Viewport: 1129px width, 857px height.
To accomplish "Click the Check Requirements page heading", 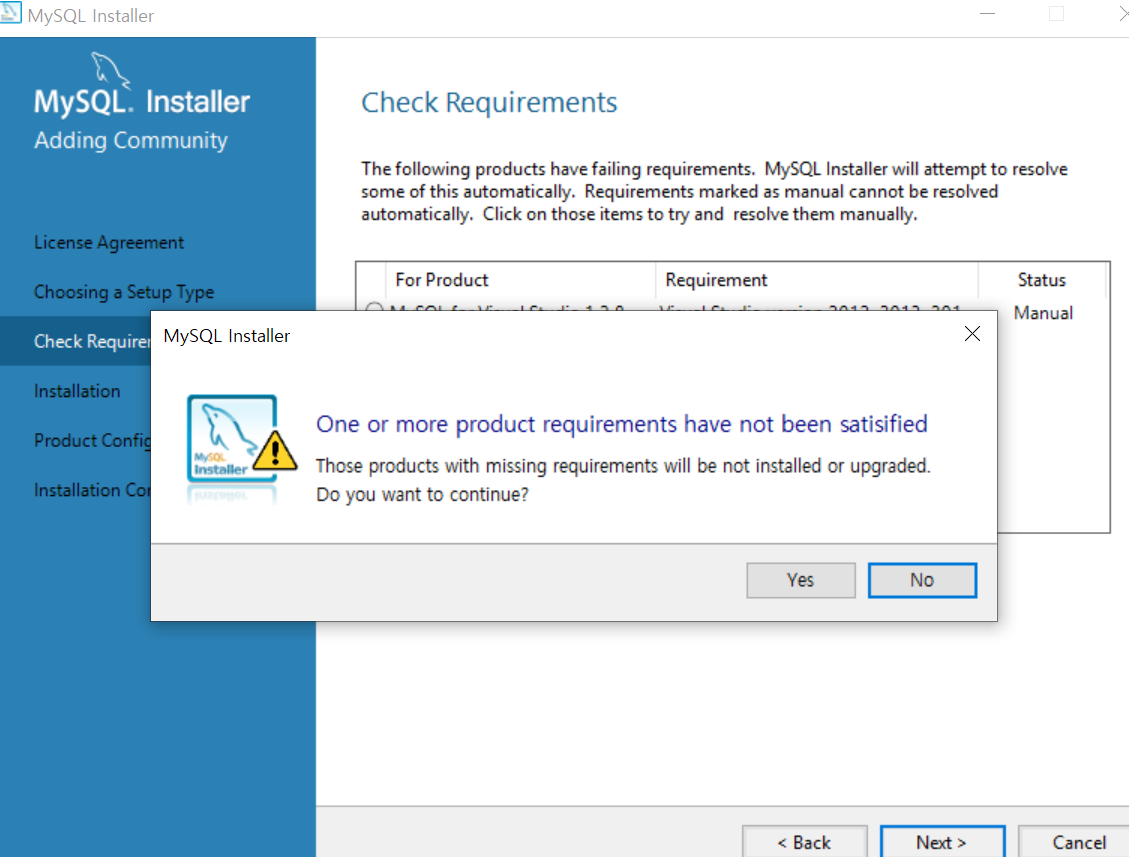I will (x=489, y=102).
